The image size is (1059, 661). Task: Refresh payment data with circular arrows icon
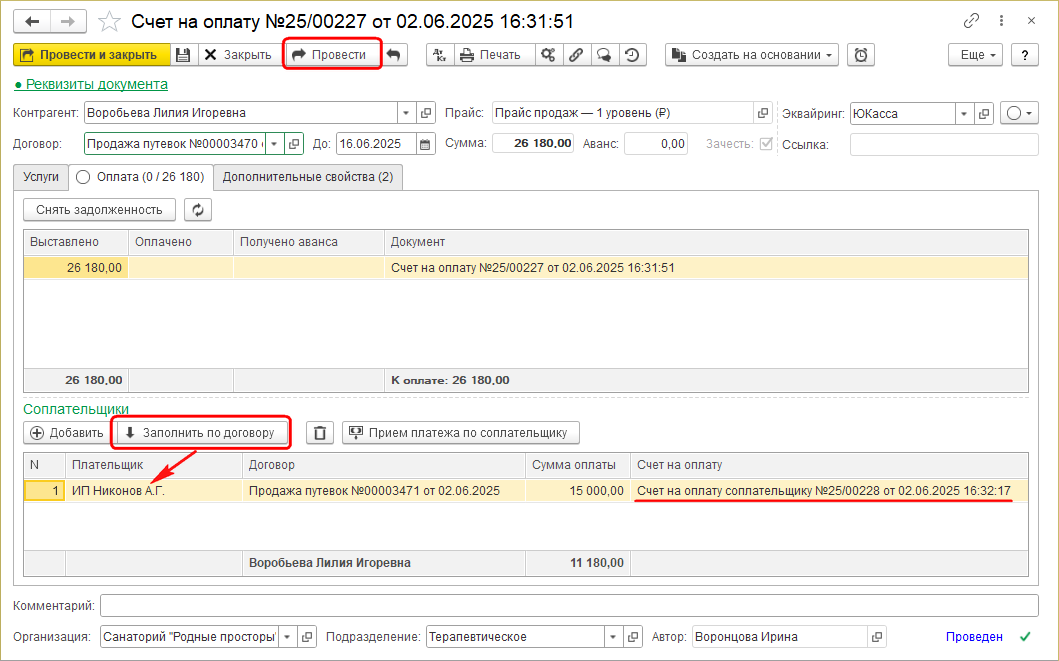click(197, 210)
